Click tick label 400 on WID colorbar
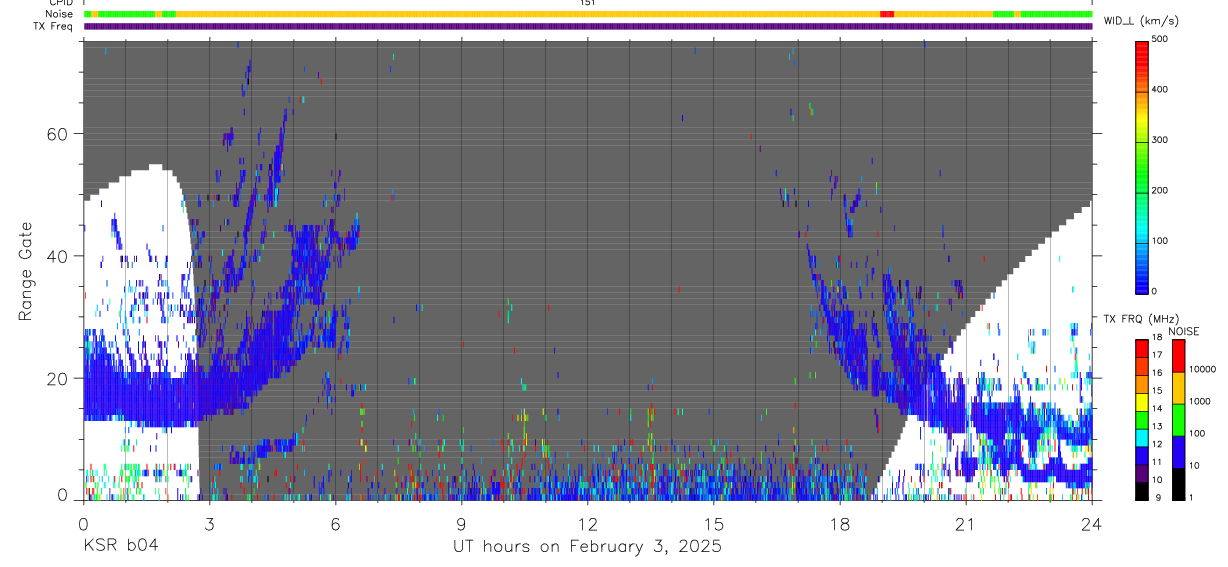The width and height of the screenshot is (1228, 567). coord(1161,90)
